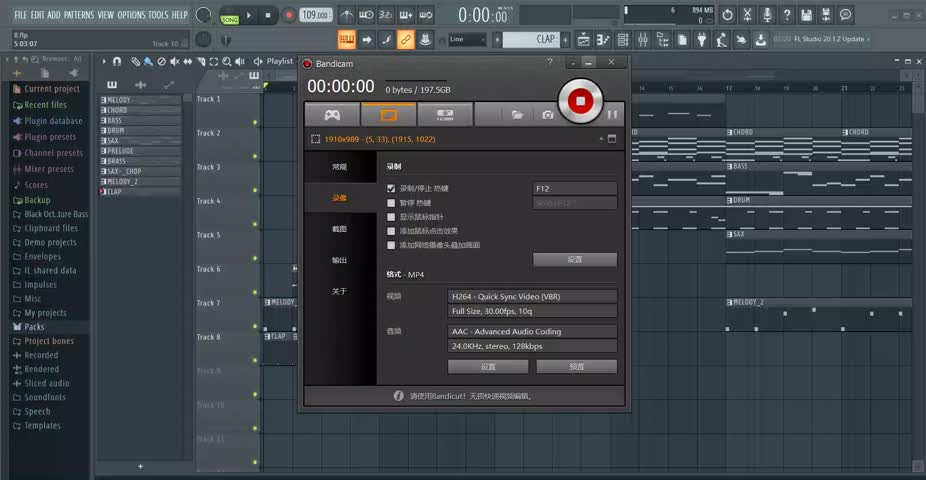926x480 pixels.
Task: Open the Line snap dropdown
Action: (467, 40)
